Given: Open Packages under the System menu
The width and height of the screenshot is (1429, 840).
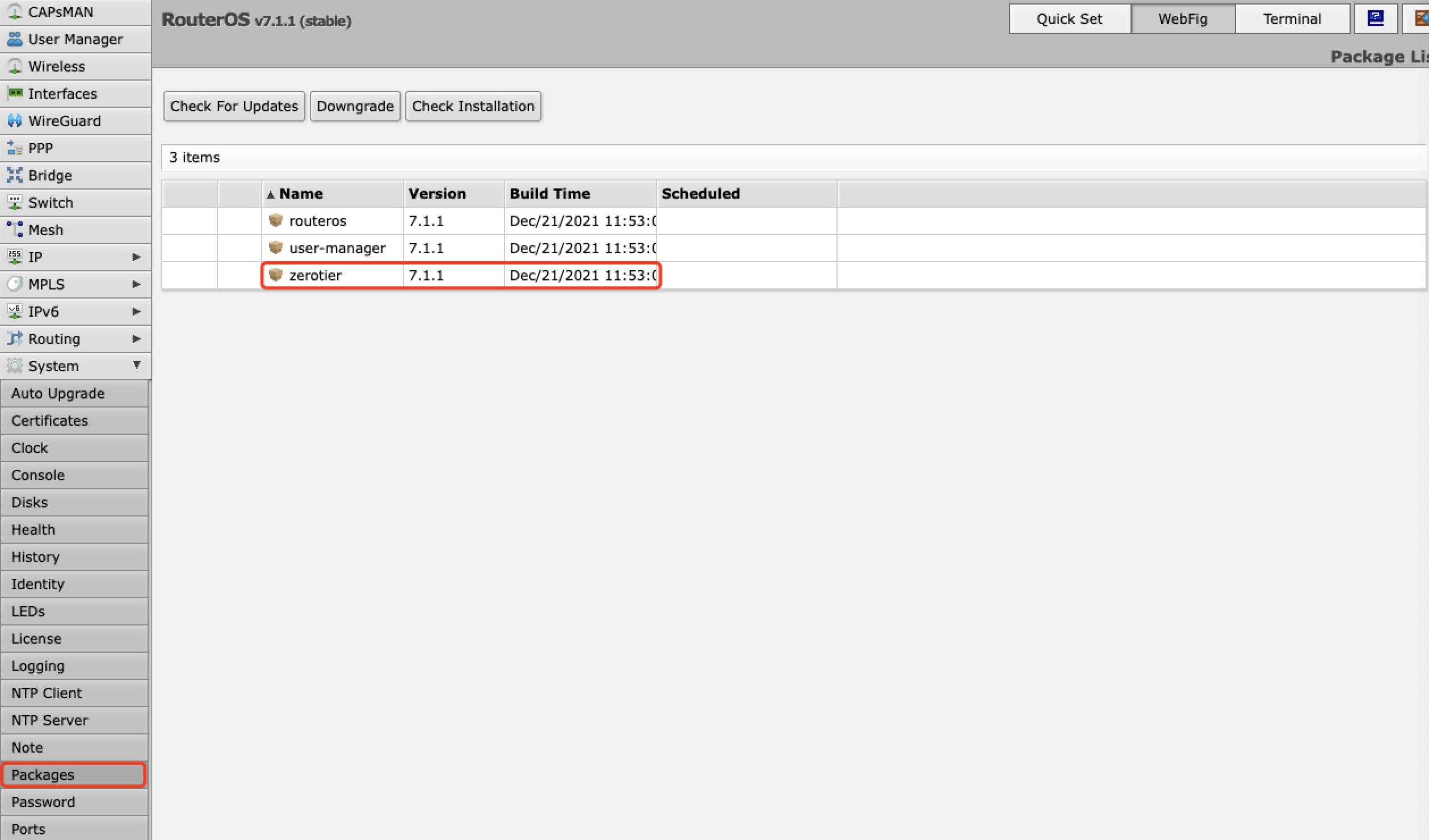Looking at the screenshot, I should pyautogui.click(x=42, y=774).
